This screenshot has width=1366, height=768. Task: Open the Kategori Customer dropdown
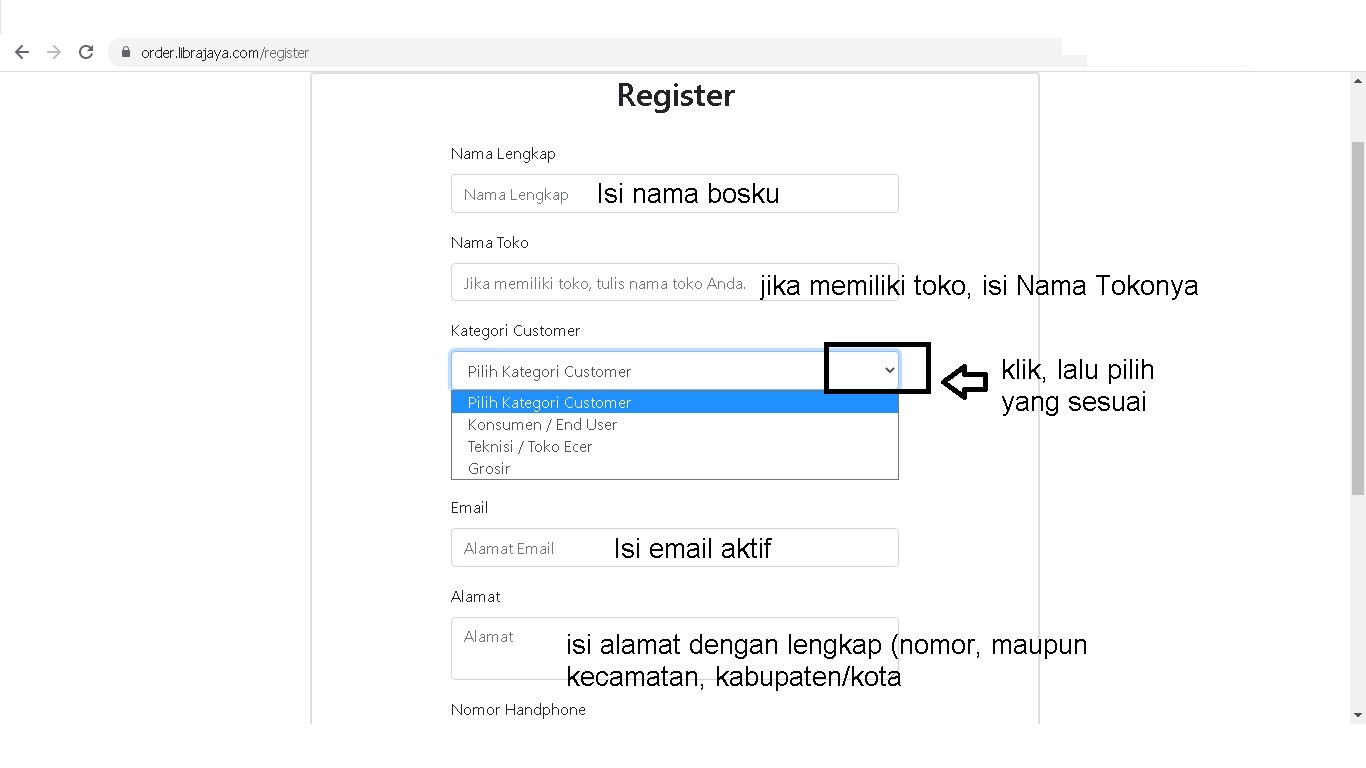(x=674, y=371)
